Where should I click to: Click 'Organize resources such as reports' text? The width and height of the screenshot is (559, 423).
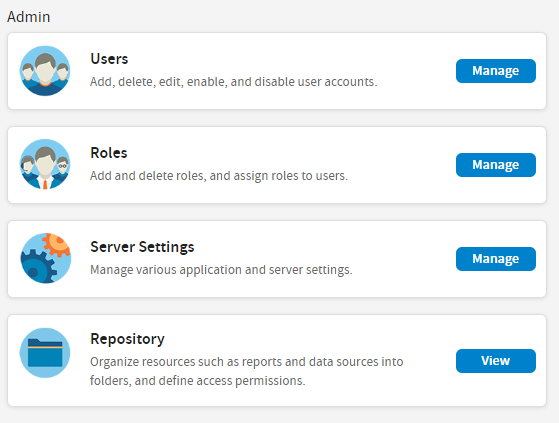pyautogui.click(x=246, y=371)
